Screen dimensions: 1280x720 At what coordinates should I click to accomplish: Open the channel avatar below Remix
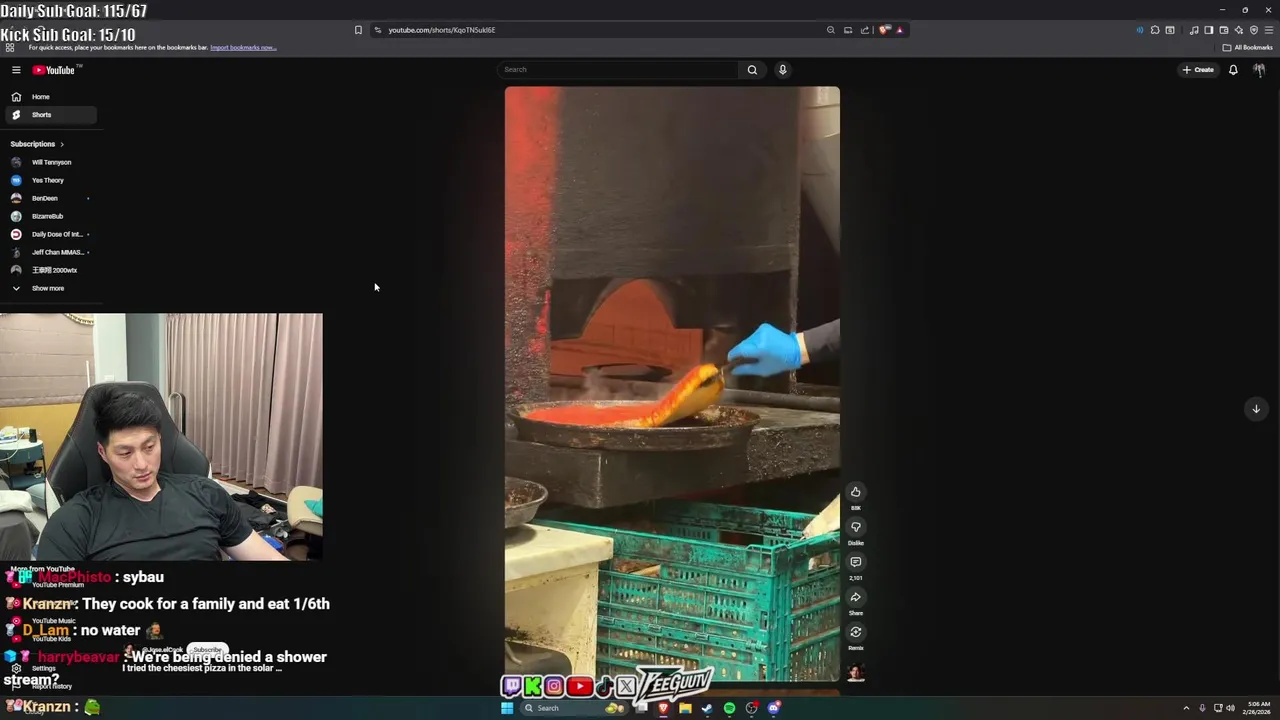(855, 672)
